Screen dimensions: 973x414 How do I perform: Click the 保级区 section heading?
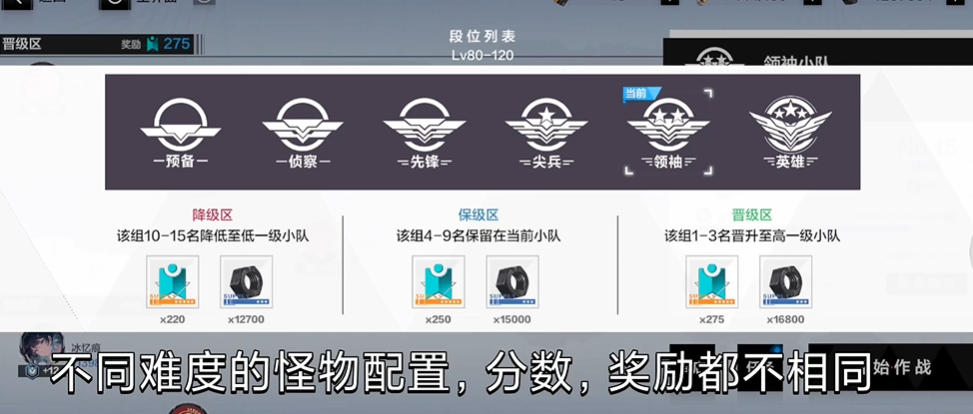477,215
